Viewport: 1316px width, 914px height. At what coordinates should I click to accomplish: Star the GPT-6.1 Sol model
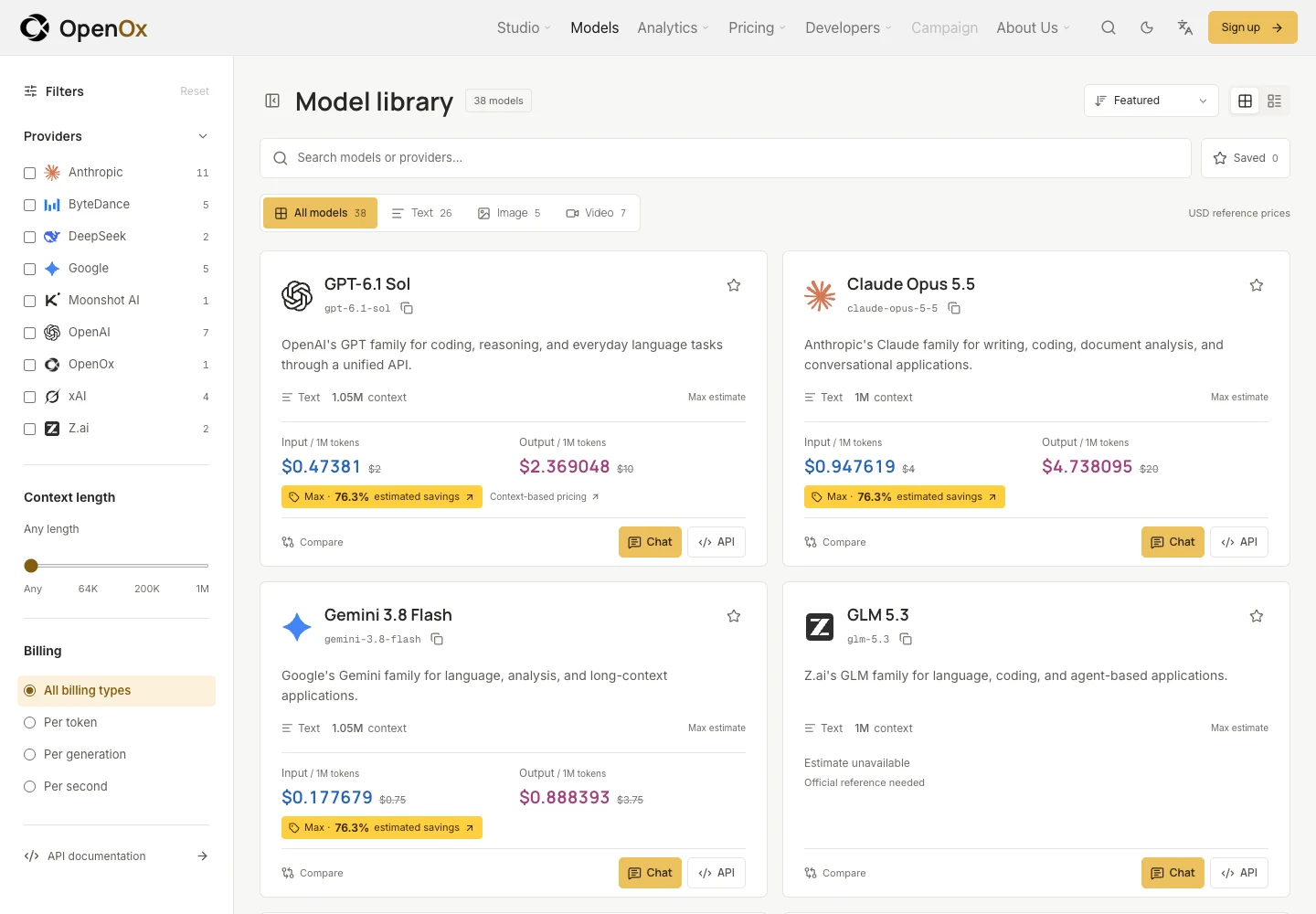(x=733, y=285)
